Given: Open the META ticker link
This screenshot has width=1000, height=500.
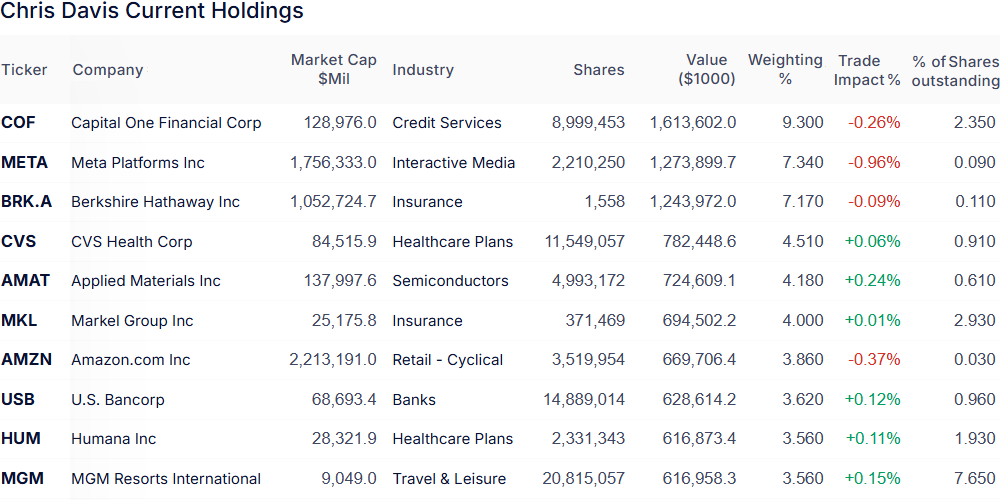Looking at the screenshot, I should [24, 163].
